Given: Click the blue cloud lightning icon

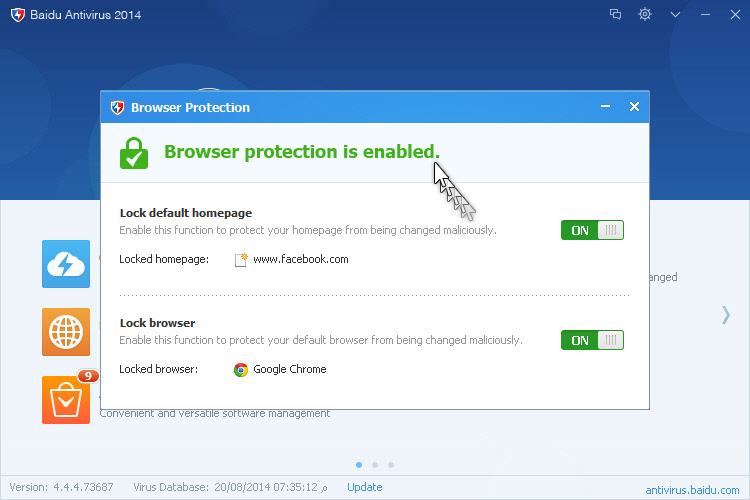Looking at the screenshot, I should [x=66, y=264].
